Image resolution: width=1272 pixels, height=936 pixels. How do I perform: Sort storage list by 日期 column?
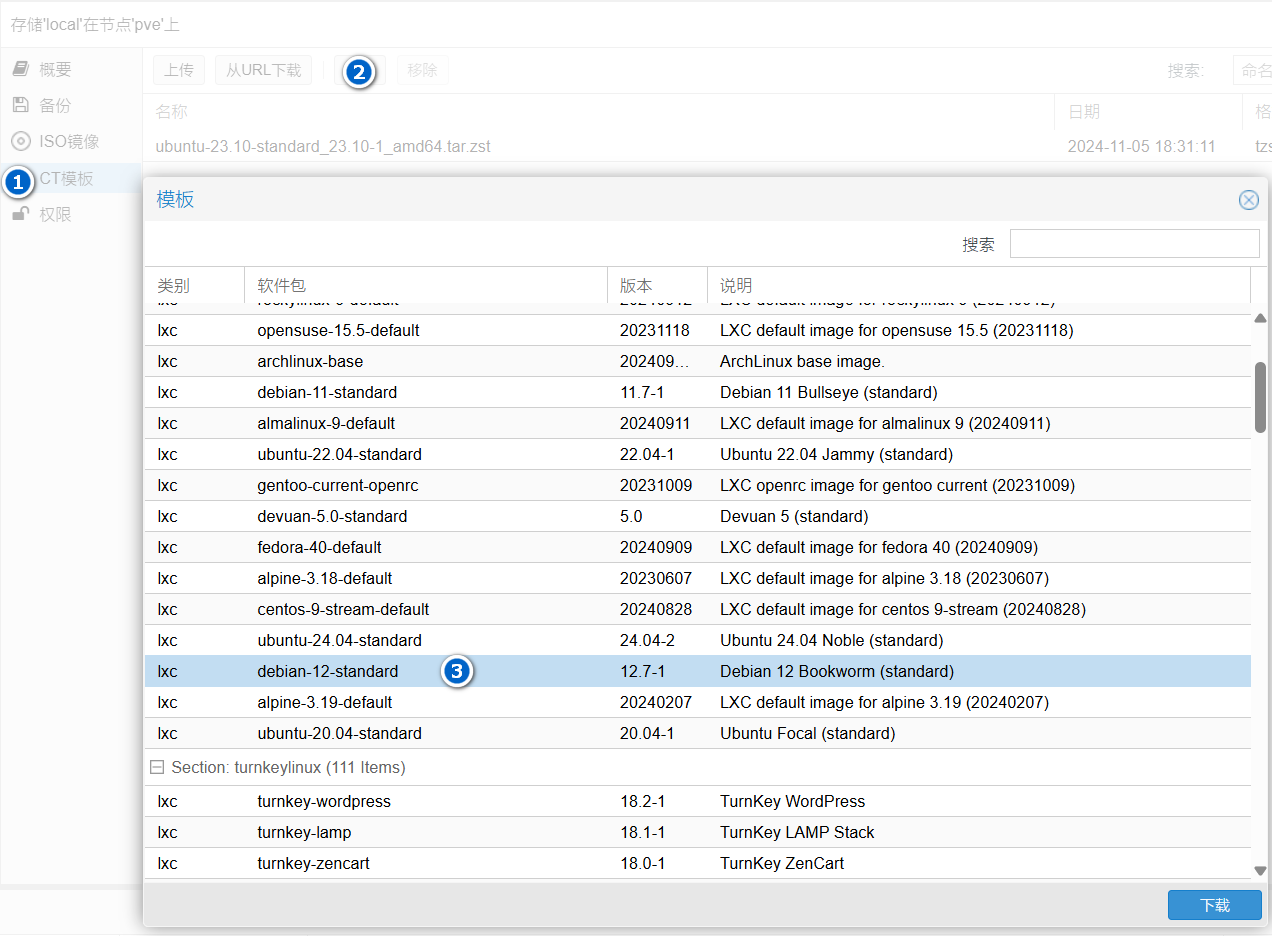pyautogui.click(x=1148, y=112)
